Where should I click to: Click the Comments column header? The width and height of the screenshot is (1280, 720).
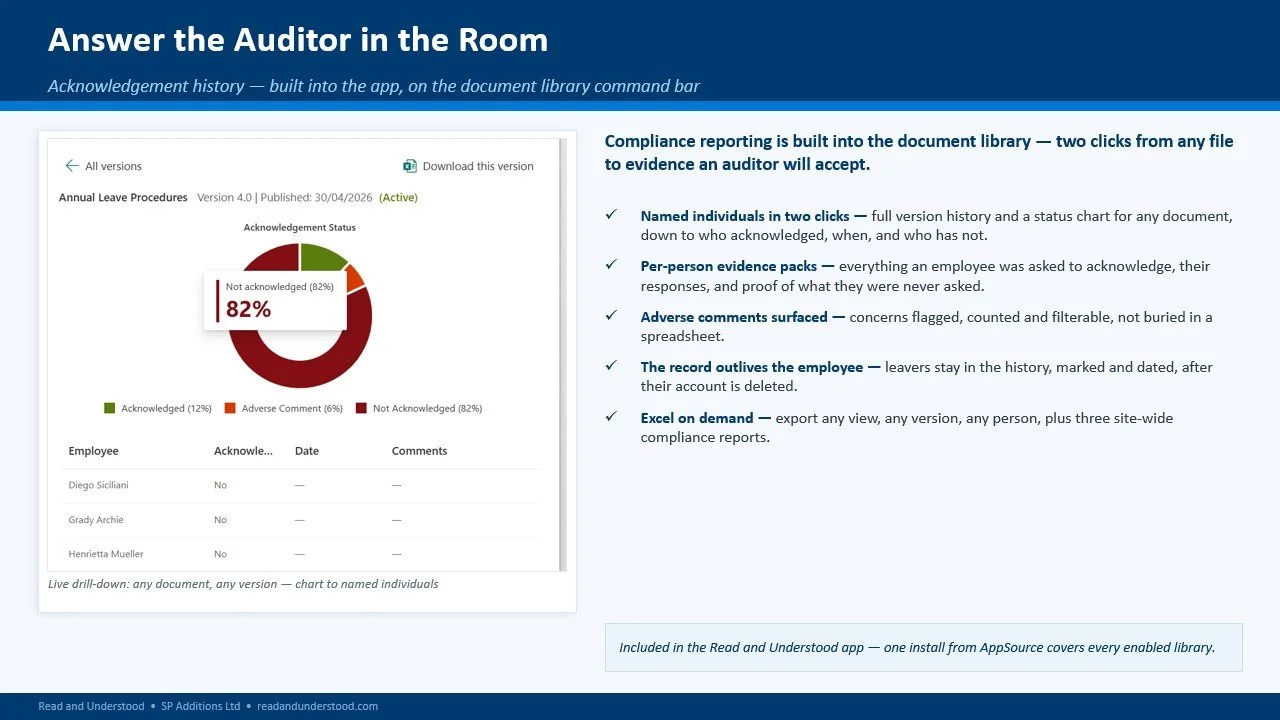(x=419, y=451)
